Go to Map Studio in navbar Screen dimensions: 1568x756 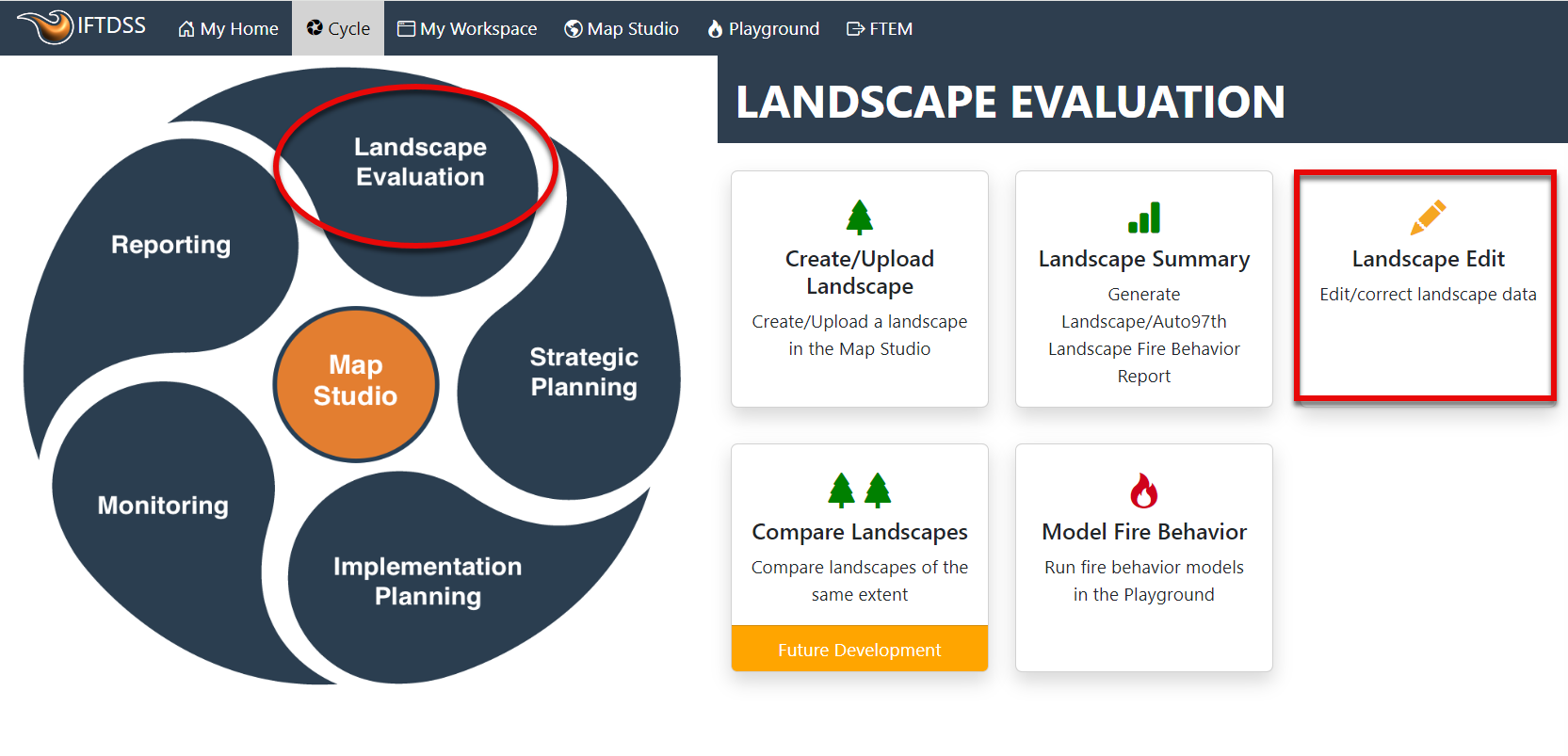(622, 28)
